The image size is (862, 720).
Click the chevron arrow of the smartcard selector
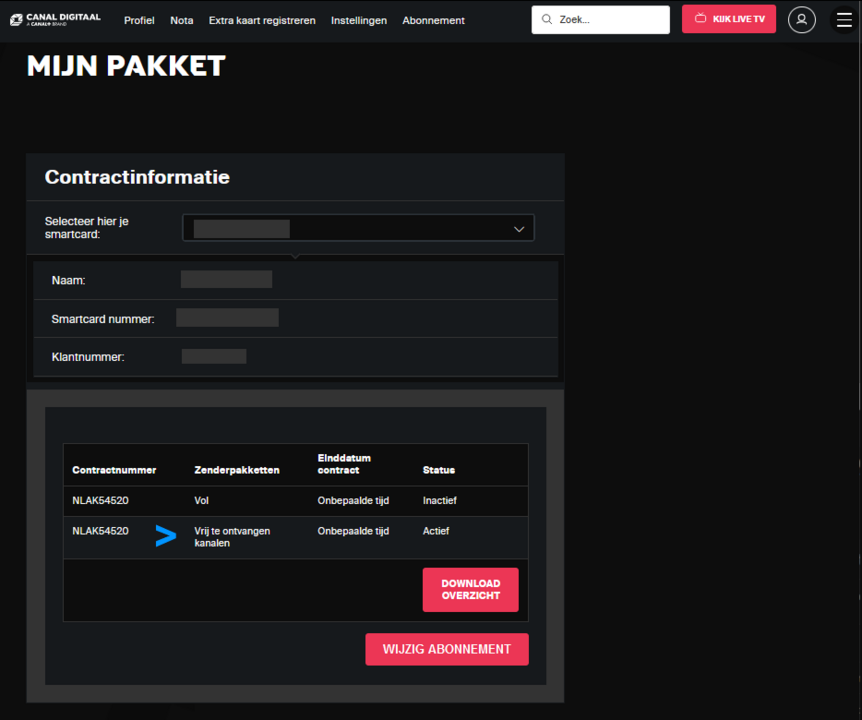[519, 229]
